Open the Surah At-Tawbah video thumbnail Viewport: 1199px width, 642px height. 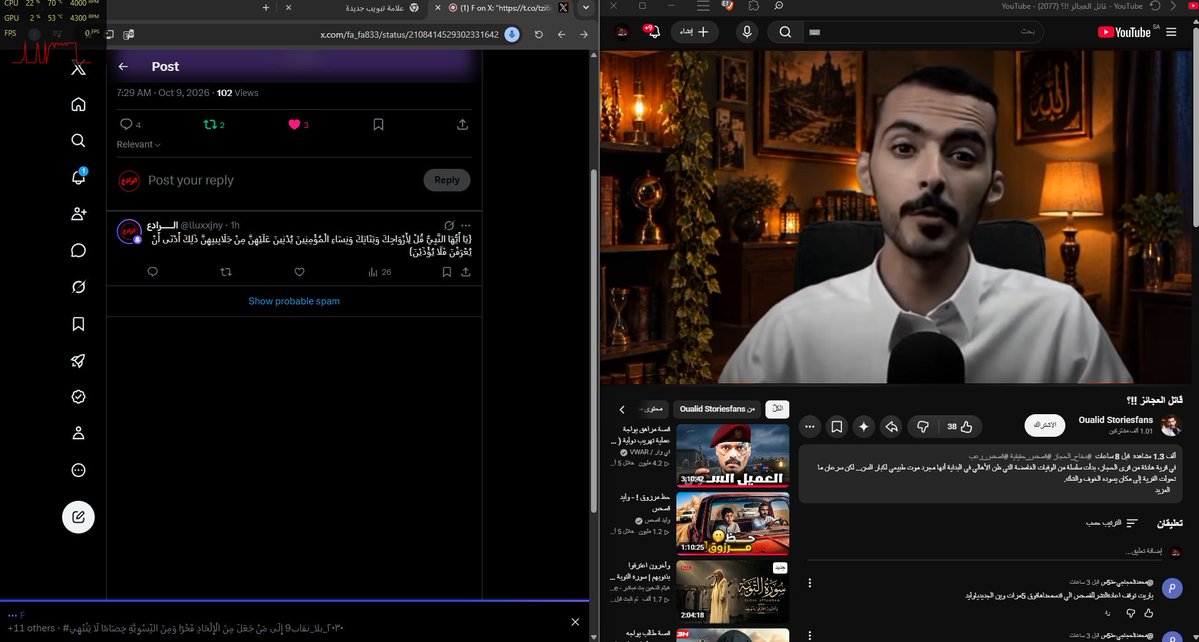click(733, 591)
